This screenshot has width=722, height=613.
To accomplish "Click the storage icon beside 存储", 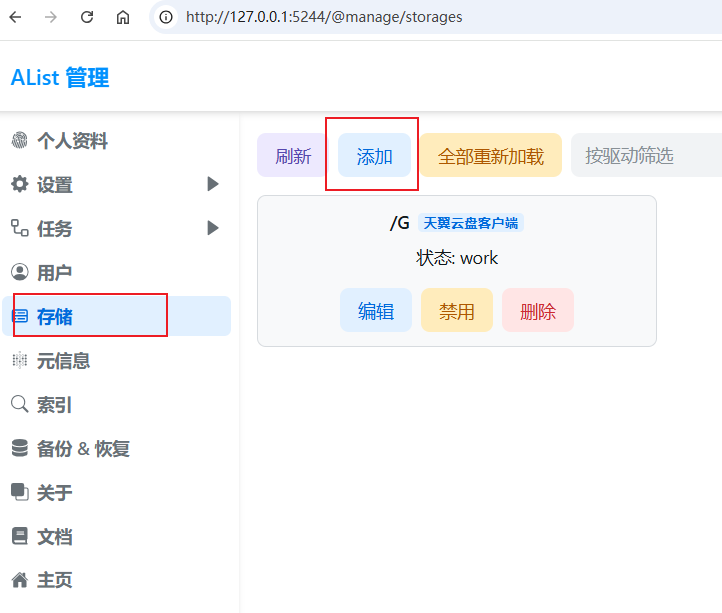I will [x=19, y=316].
